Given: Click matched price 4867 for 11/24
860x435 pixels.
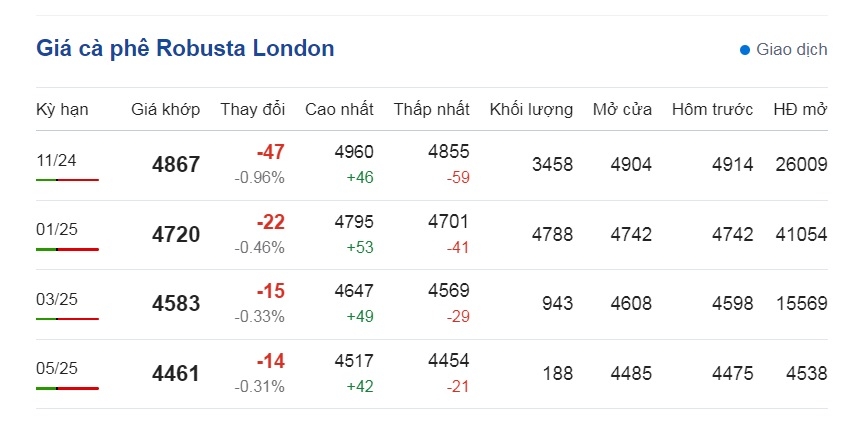Looking at the screenshot, I should point(176,165).
